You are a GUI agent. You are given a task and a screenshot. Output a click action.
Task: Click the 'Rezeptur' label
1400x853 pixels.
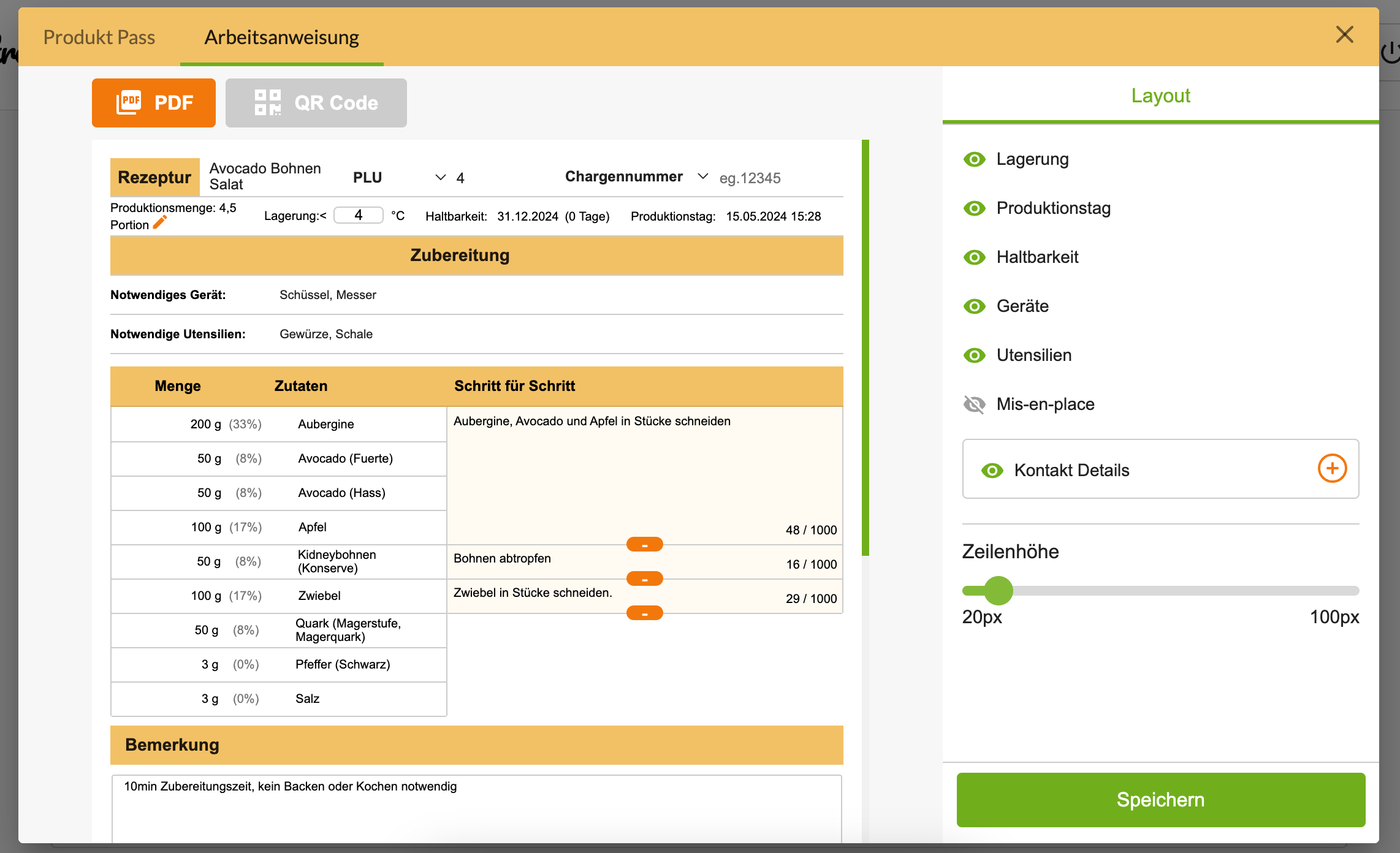click(x=154, y=177)
